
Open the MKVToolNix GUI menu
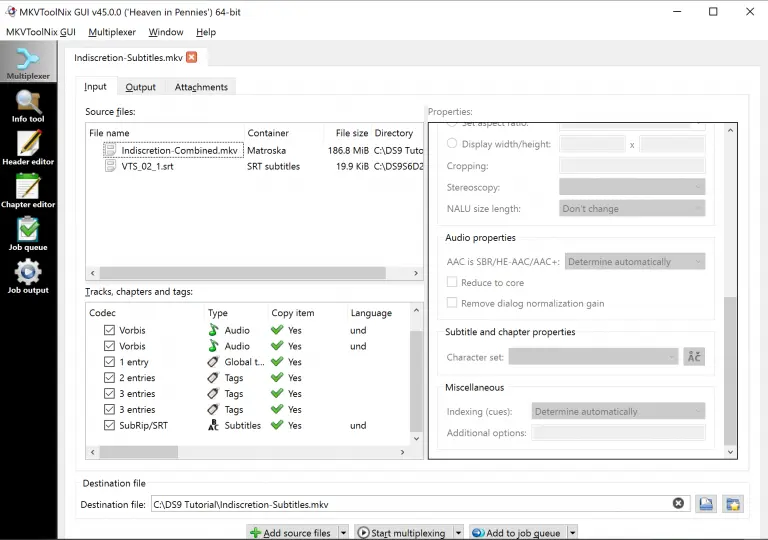click(41, 32)
